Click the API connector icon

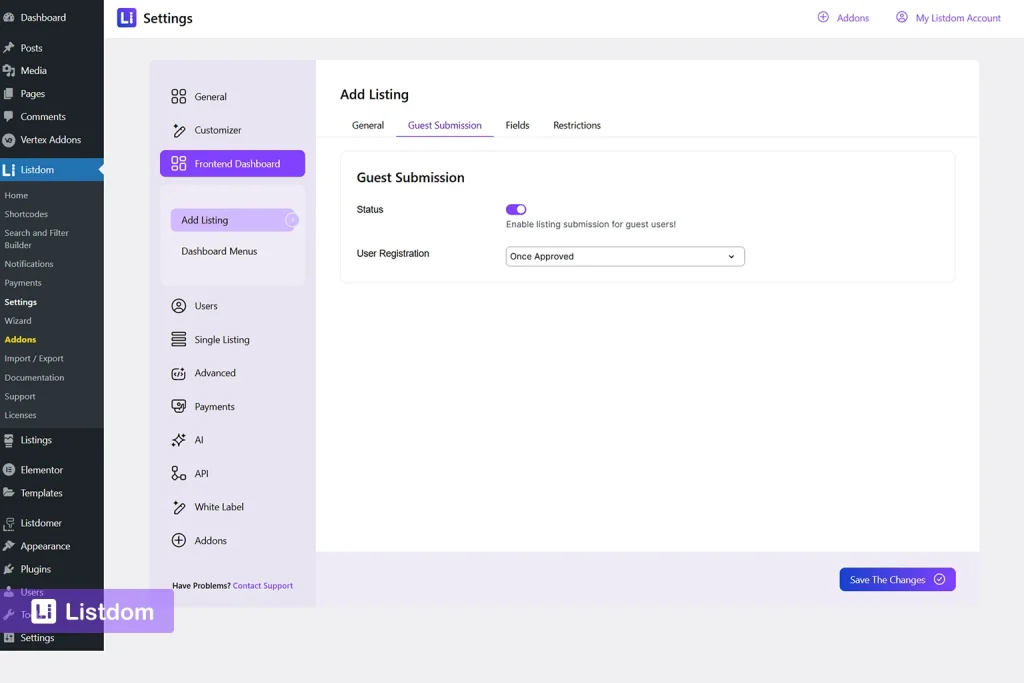(178, 473)
